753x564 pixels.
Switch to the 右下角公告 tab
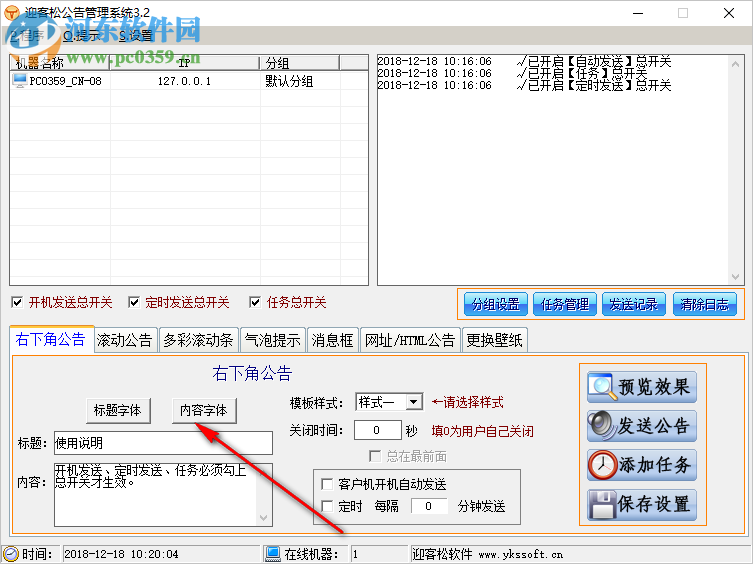point(51,340)
